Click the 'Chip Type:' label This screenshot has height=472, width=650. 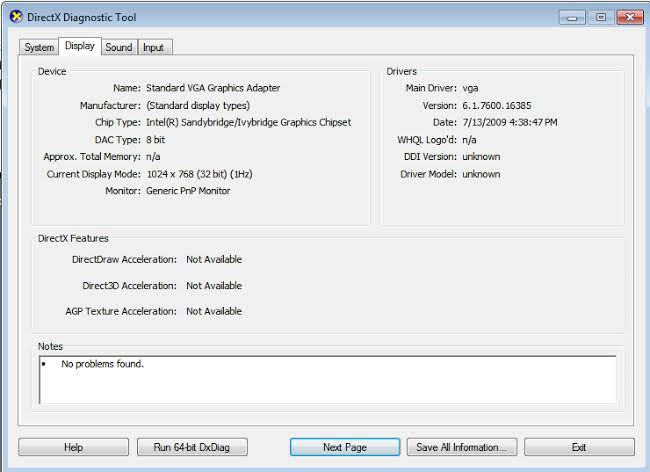pos(118,122)
